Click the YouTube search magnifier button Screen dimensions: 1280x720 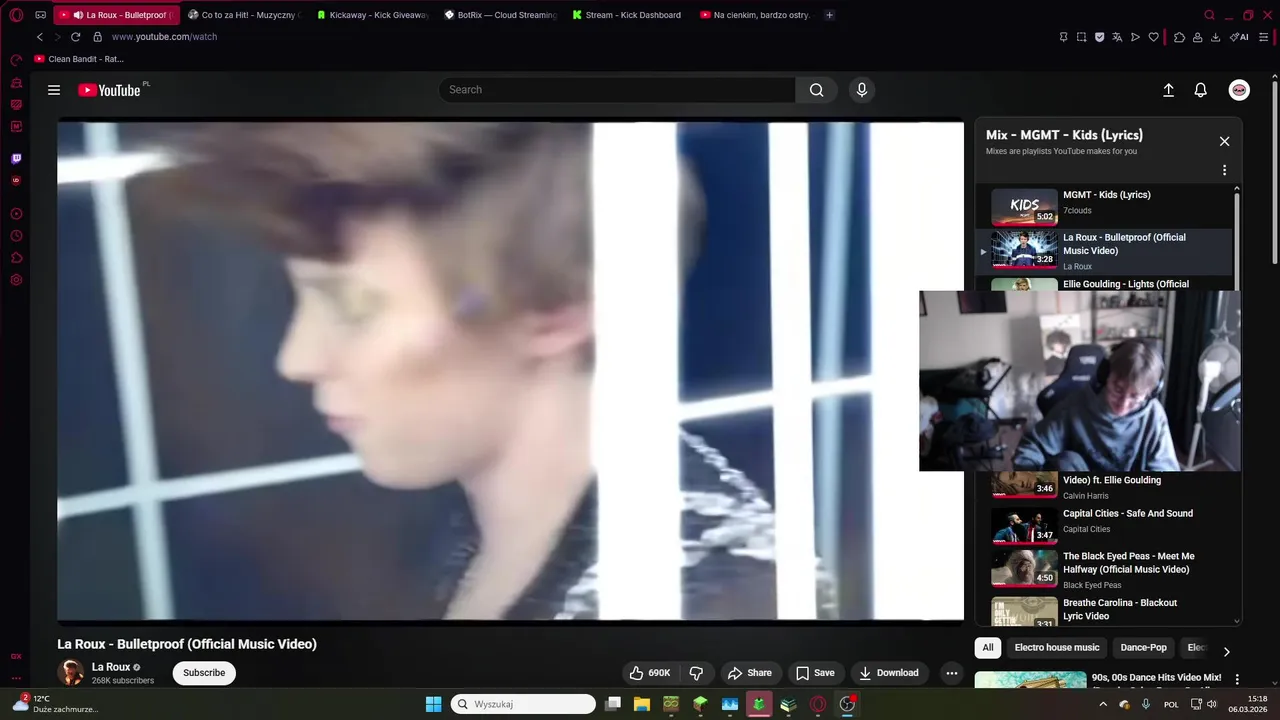point(817,90)
